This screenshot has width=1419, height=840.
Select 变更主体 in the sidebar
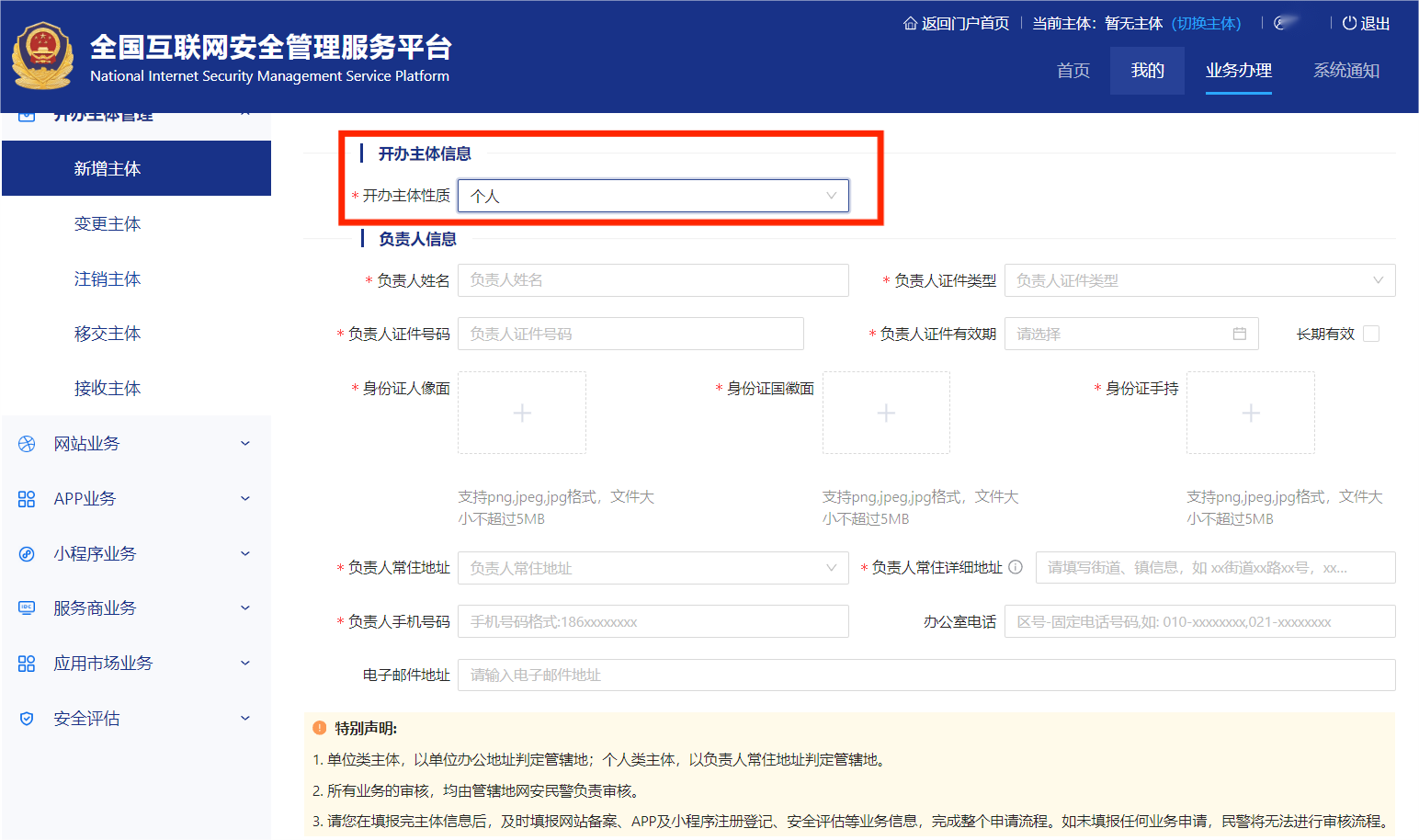[108, 223]
